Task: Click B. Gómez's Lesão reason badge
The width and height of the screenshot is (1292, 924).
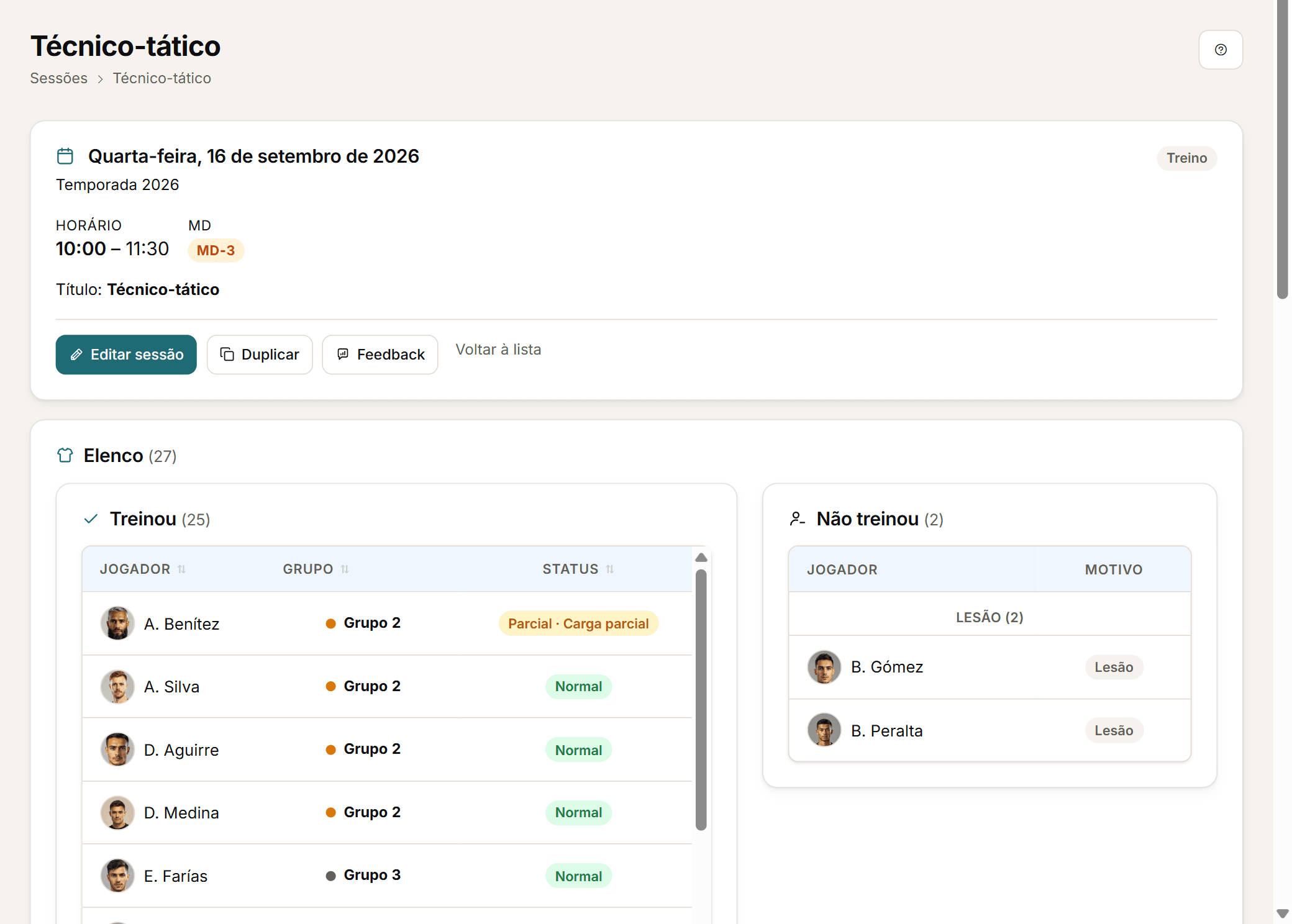Action: 1114,667
